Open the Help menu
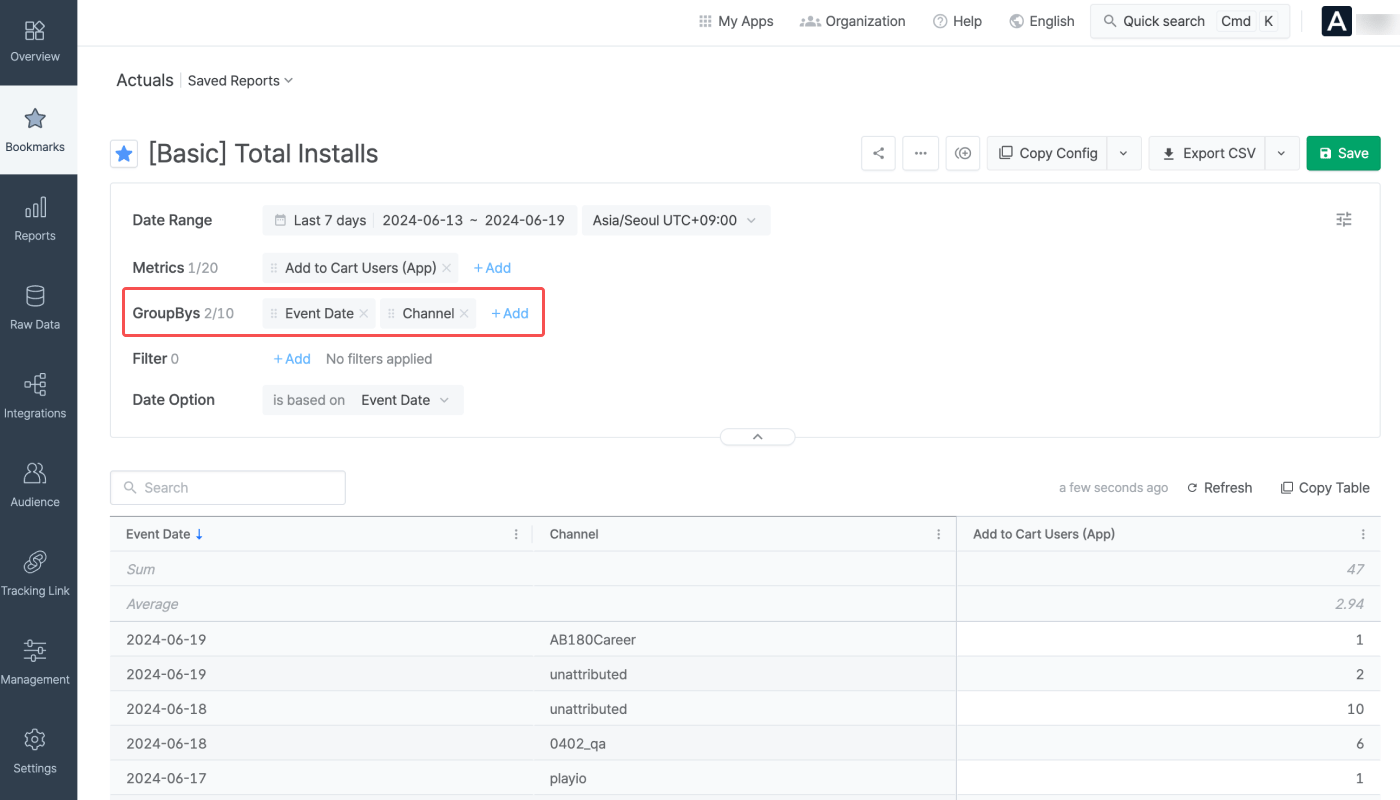1400x800 pixels. pyautogui.click(x=957, y=21)
